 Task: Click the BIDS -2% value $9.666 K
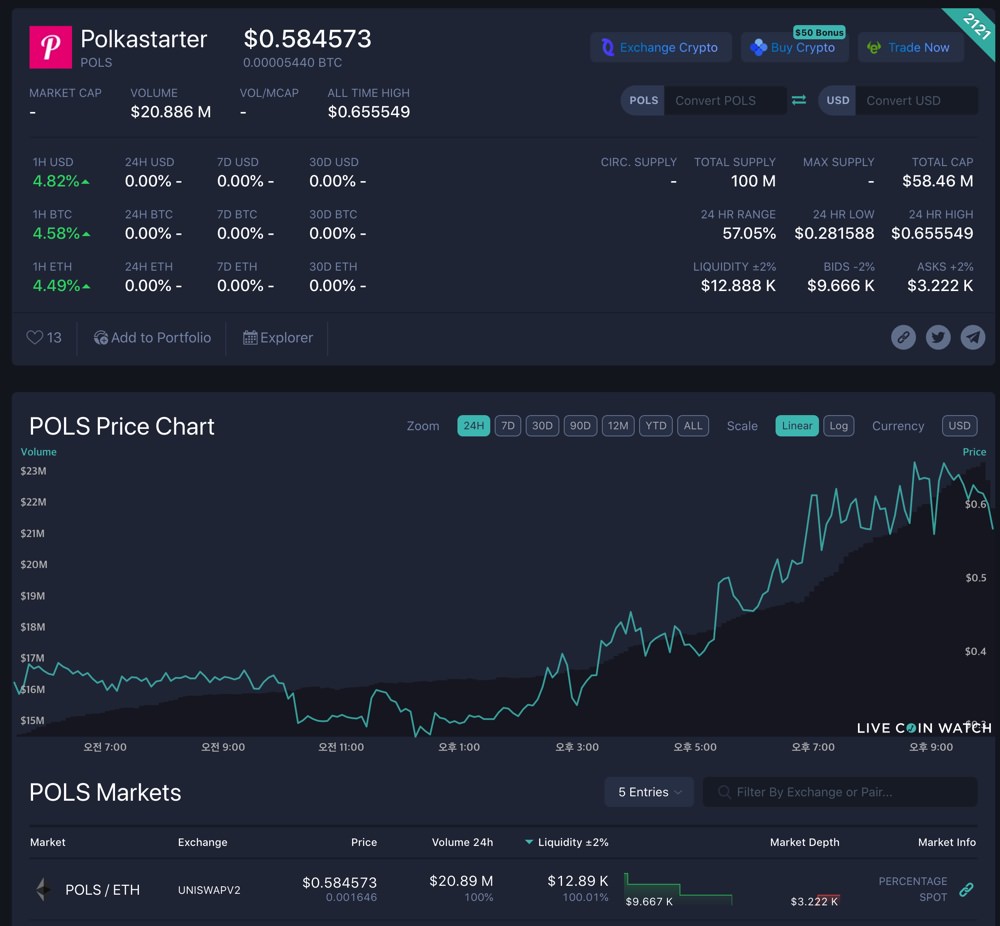tap(841, 286)
